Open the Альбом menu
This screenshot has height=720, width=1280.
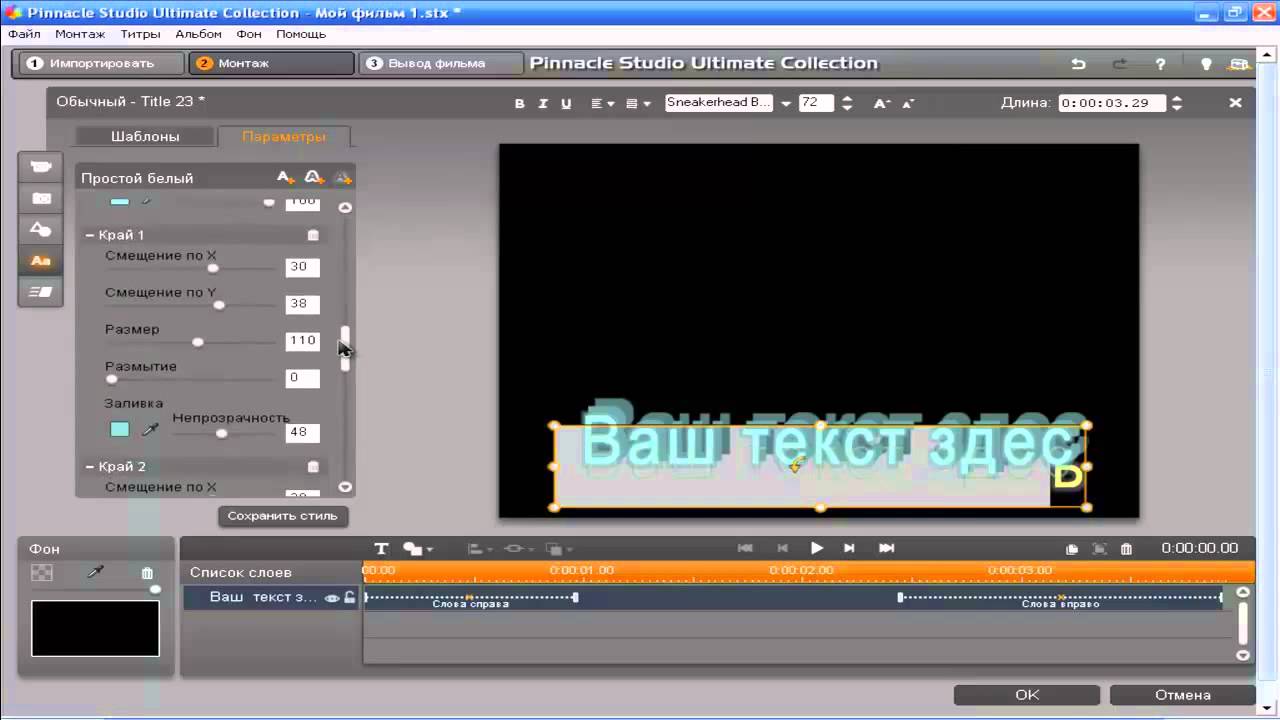(198, 34)
